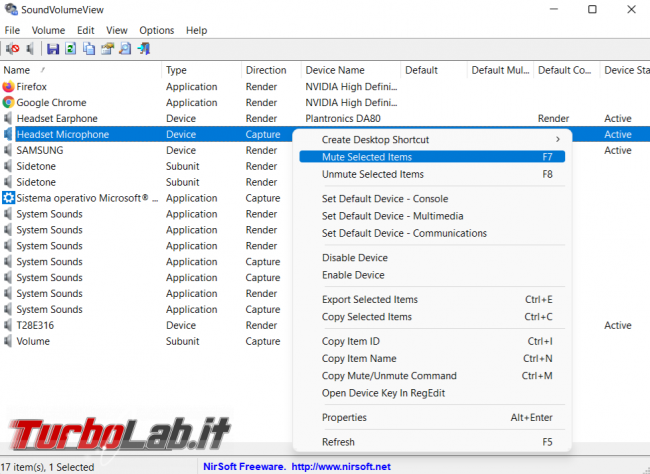Click the gear icon for Sistema operativo Microsoft
Screen dimensions: 650x474
tap(8, 198)
